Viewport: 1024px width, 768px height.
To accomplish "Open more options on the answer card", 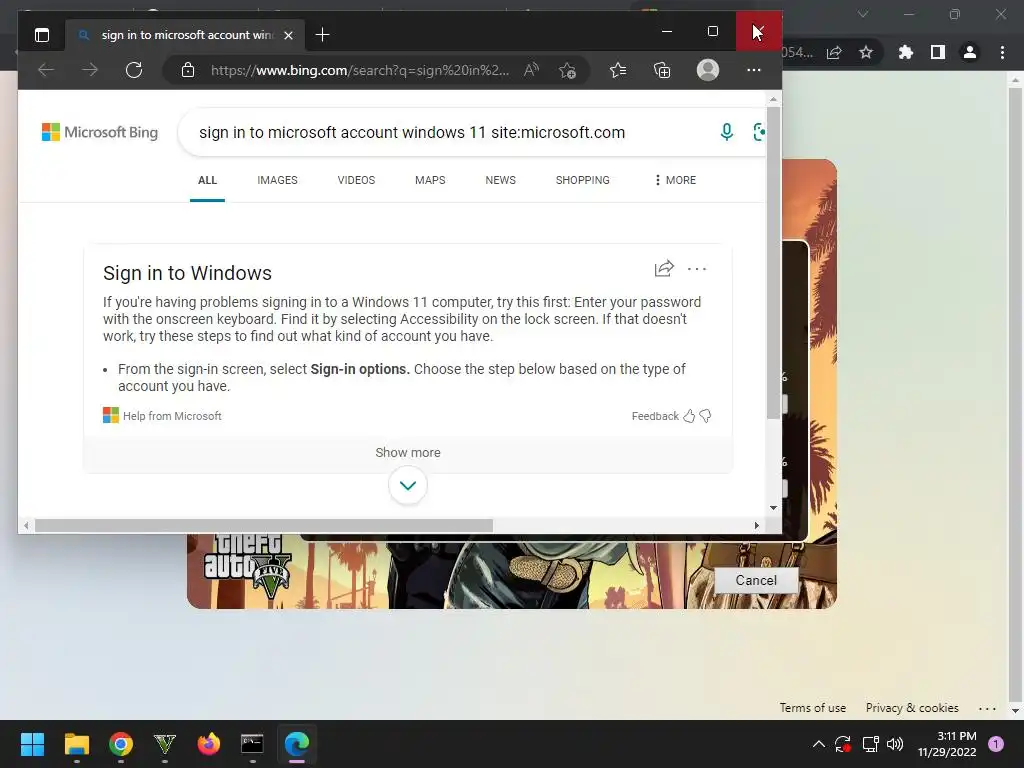I will click(697, 268).
